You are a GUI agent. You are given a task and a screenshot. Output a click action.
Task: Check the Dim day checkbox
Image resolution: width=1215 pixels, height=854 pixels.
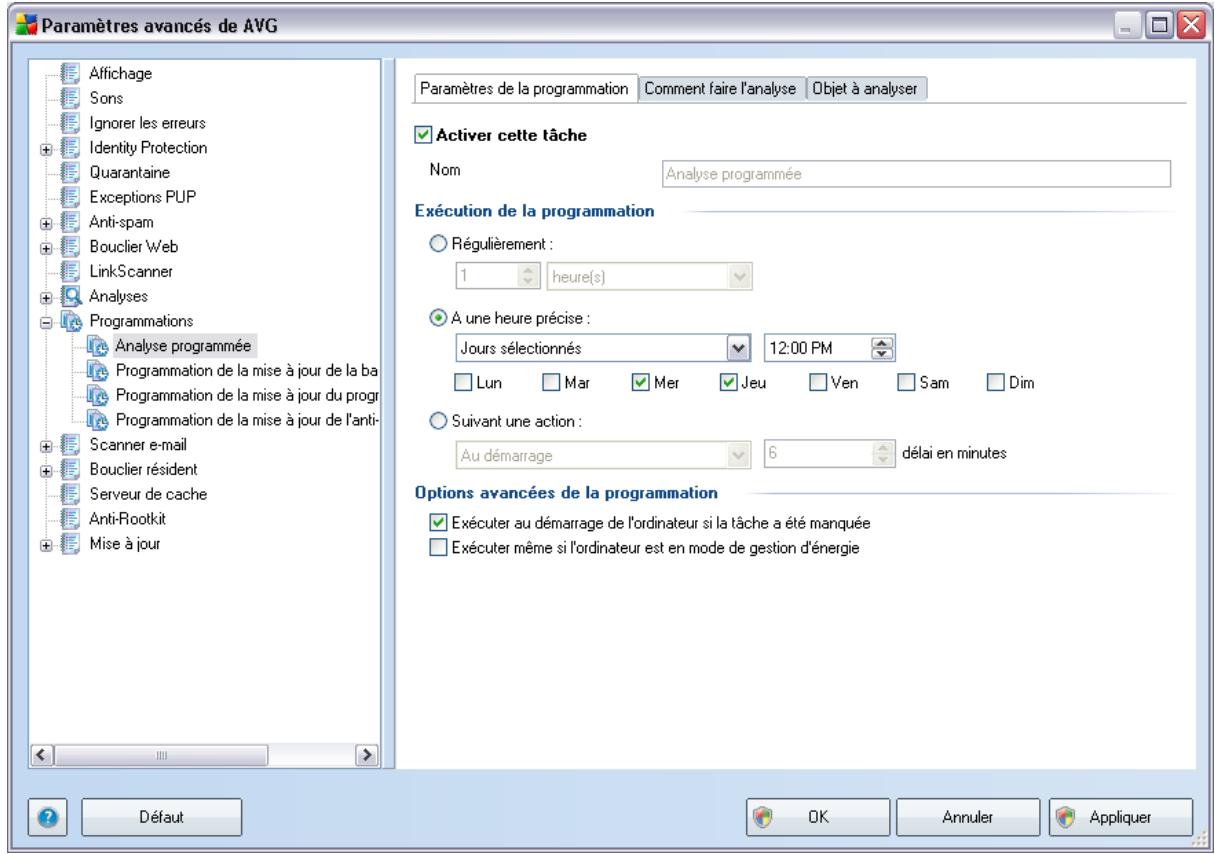[x=994, y=383]
